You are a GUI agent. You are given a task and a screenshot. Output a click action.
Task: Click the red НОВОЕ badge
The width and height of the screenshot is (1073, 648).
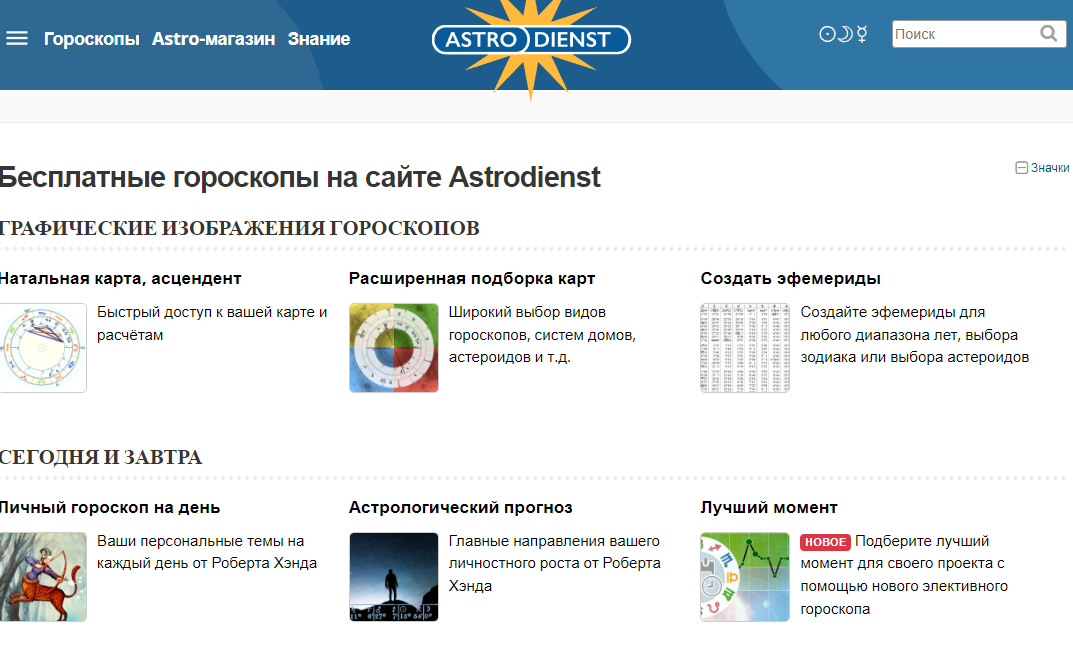825,542
